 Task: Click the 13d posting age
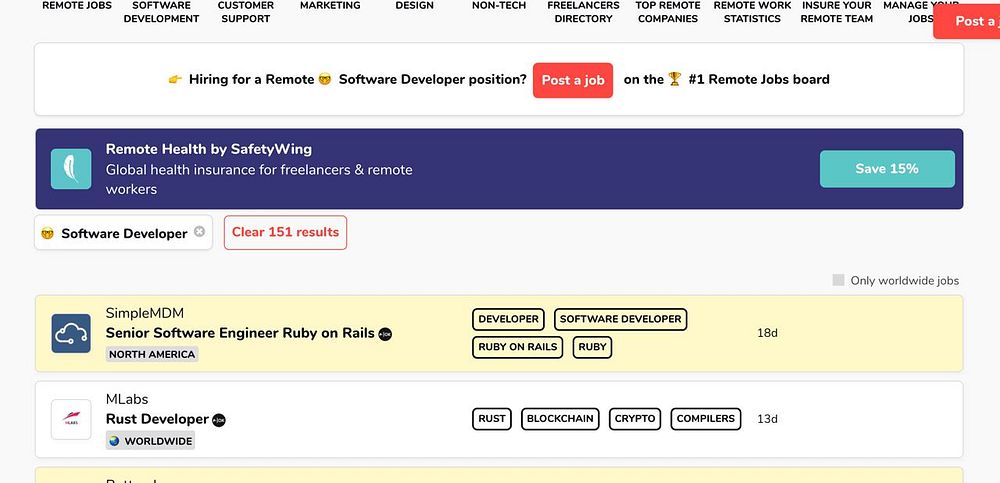coord(767,419)
